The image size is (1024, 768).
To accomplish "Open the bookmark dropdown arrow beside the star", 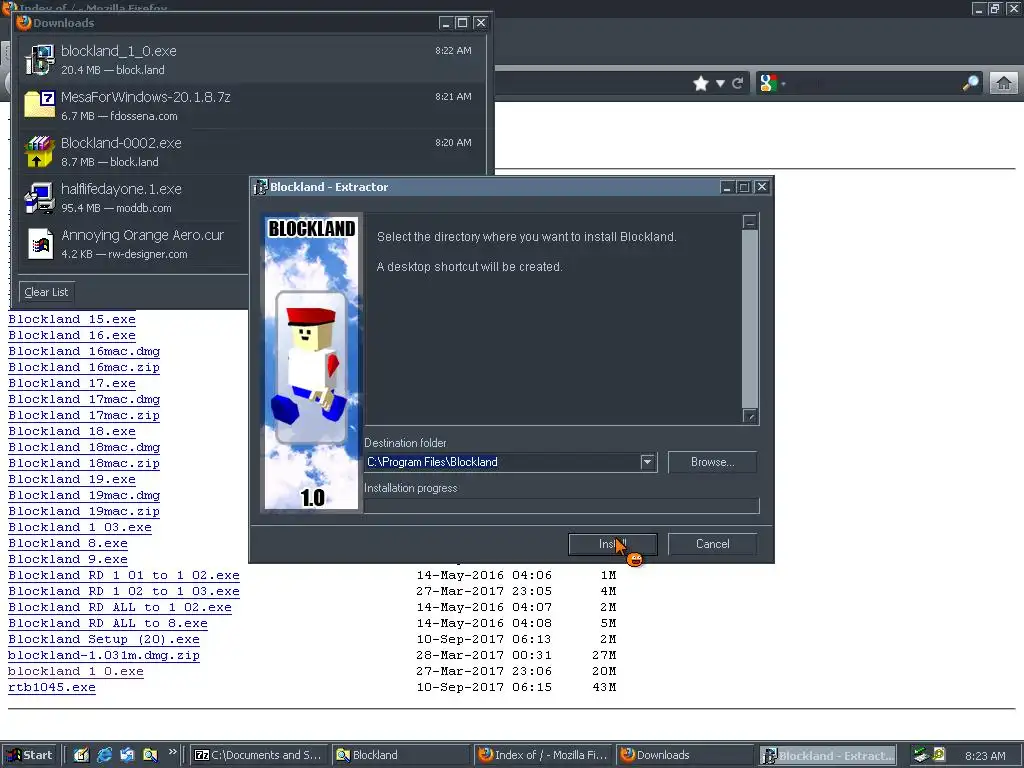I will [x=720, y=84].
